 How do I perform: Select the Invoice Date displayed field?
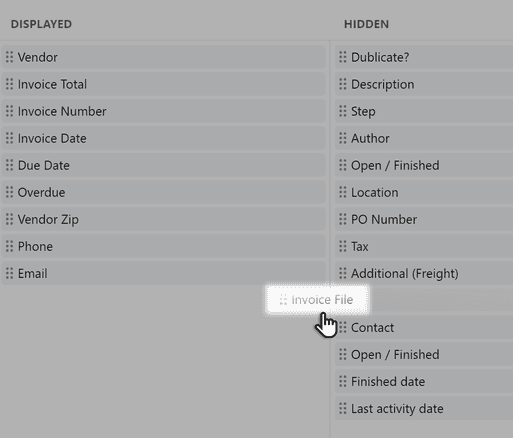[163, 138]
